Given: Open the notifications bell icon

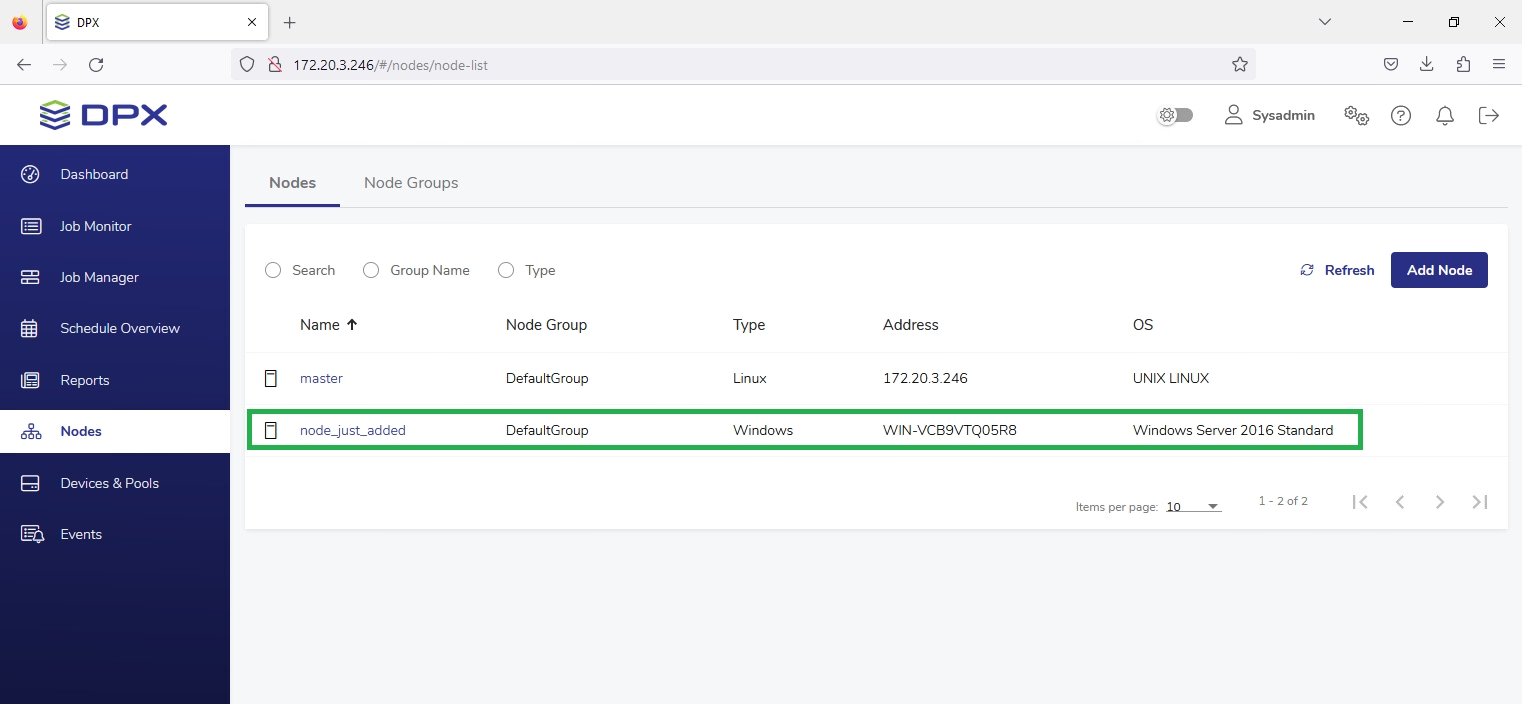Looking at the screenshot, I should click(1445, 115).
